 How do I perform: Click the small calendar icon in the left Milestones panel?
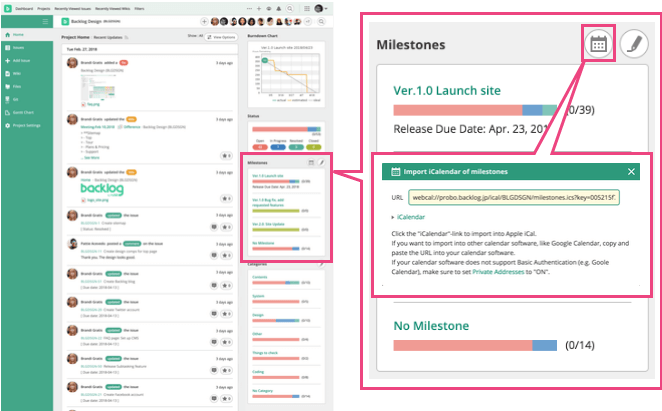(x=311, y=163)
